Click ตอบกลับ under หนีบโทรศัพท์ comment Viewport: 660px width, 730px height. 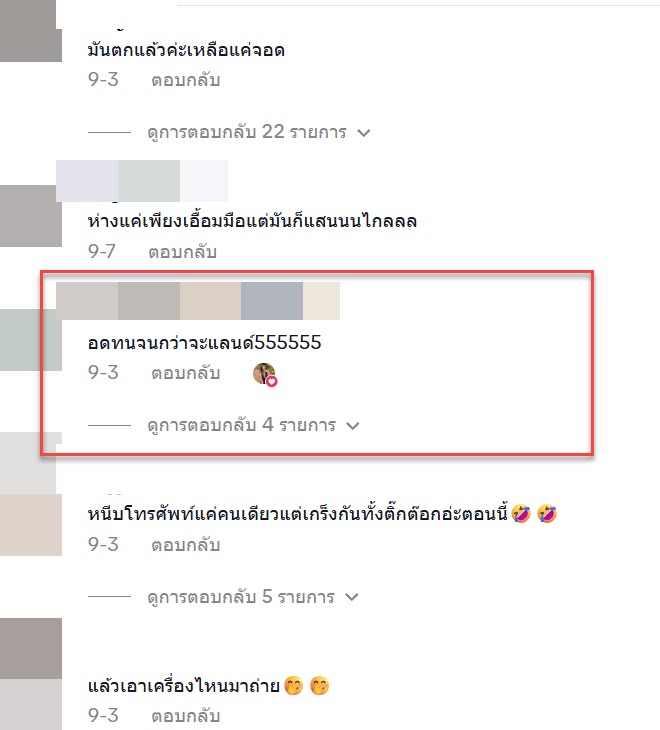[x=185, y=545]
